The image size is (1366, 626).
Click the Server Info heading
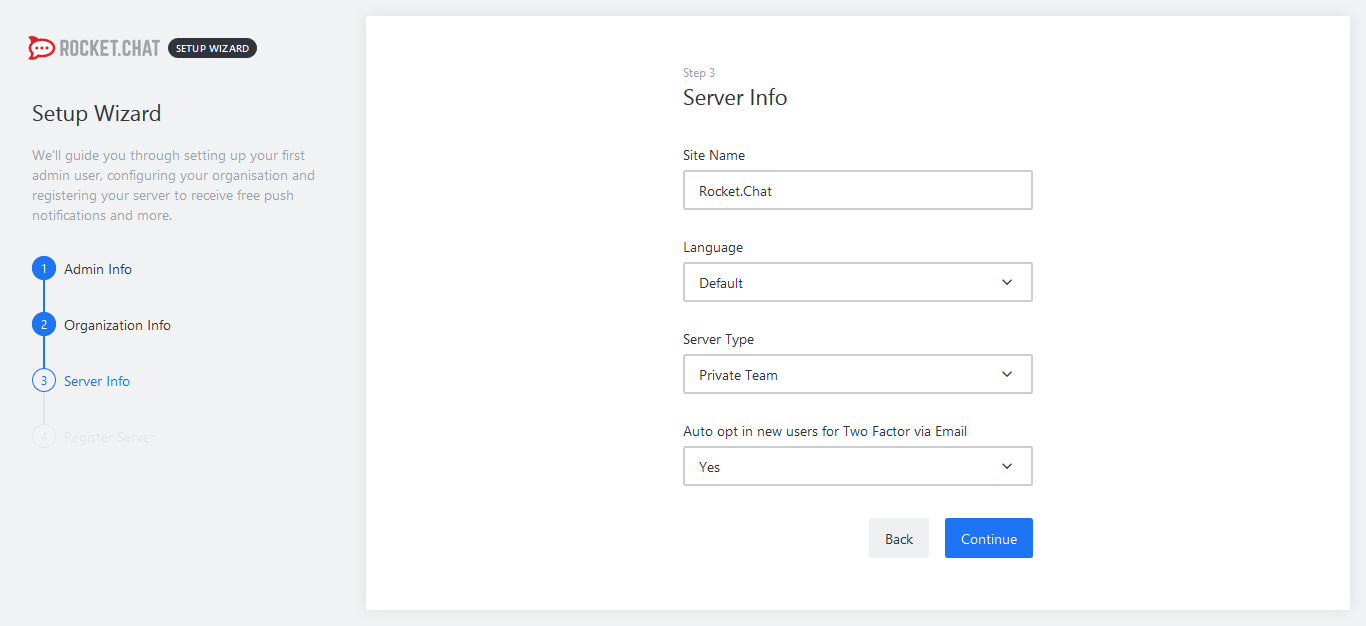(735, 98)
